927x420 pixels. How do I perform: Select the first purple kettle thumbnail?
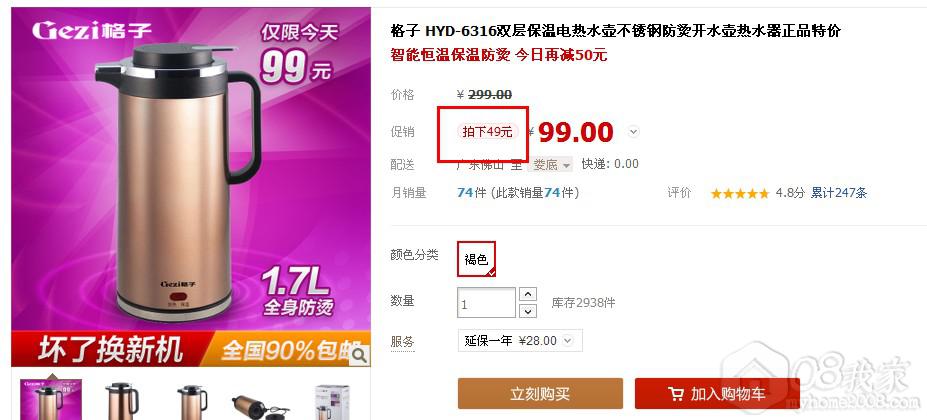point(51,399)
